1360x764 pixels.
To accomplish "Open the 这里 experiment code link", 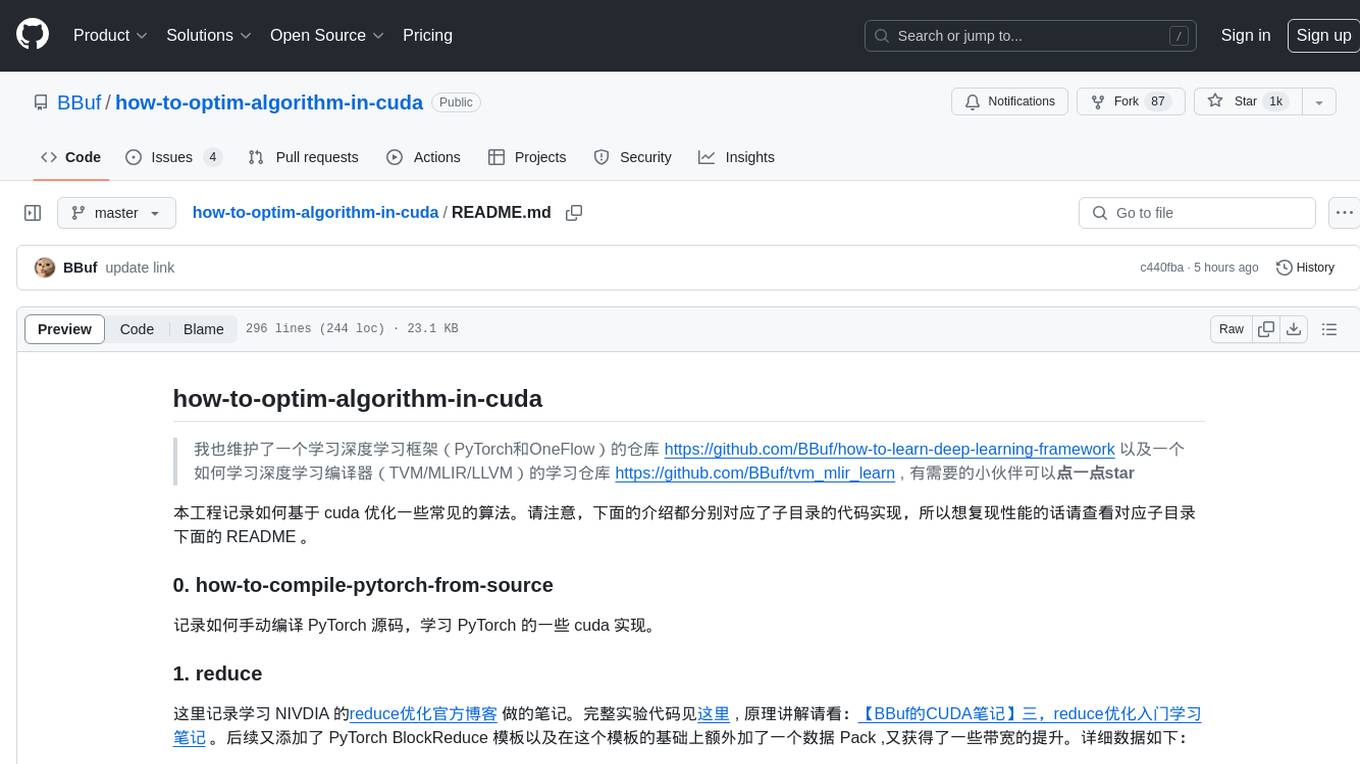I will (x=713, y=714).
